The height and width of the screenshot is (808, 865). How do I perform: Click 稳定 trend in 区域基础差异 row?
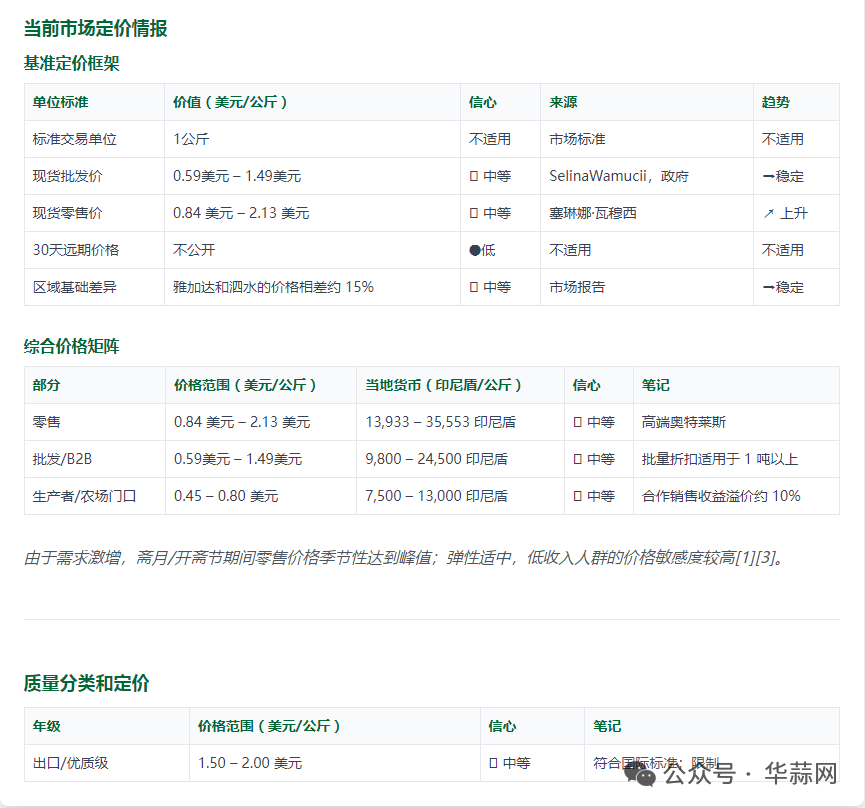783,287
